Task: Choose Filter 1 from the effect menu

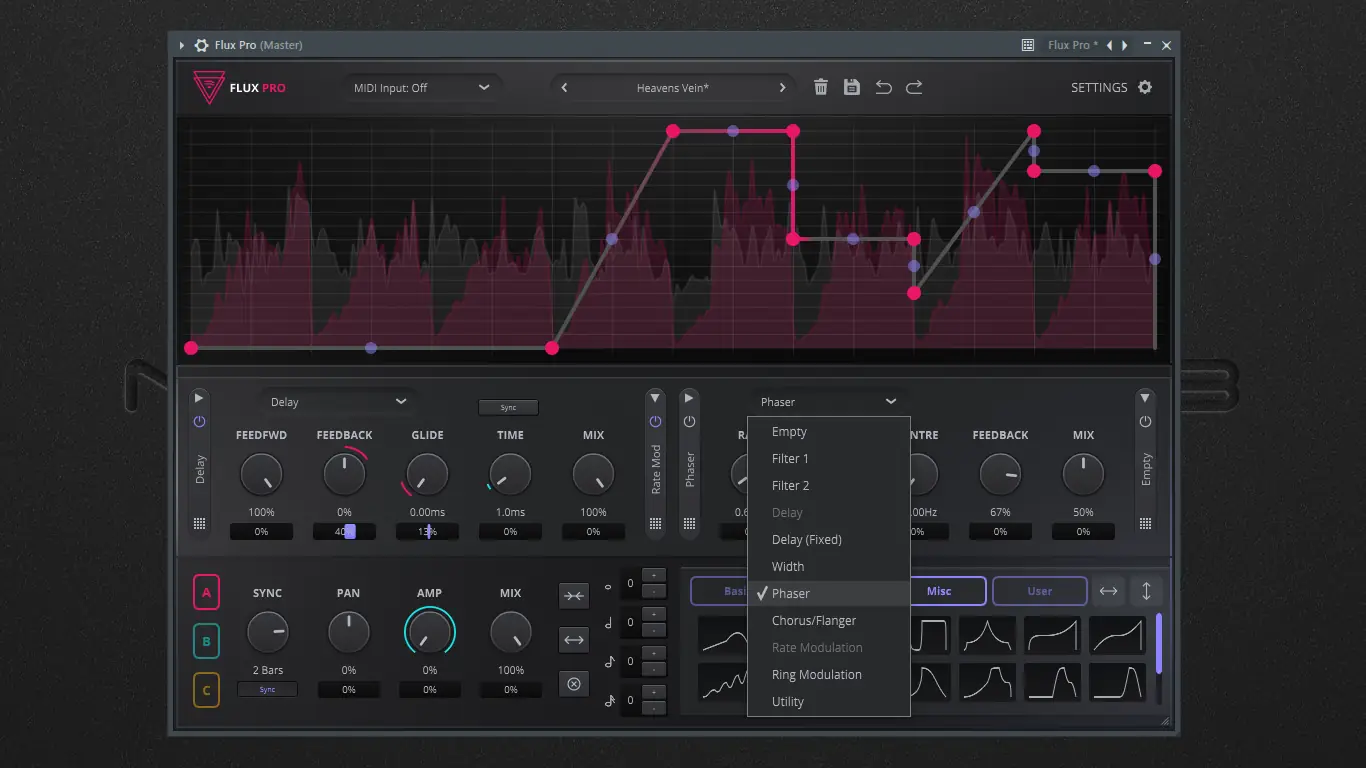Action: click(829, 459)
